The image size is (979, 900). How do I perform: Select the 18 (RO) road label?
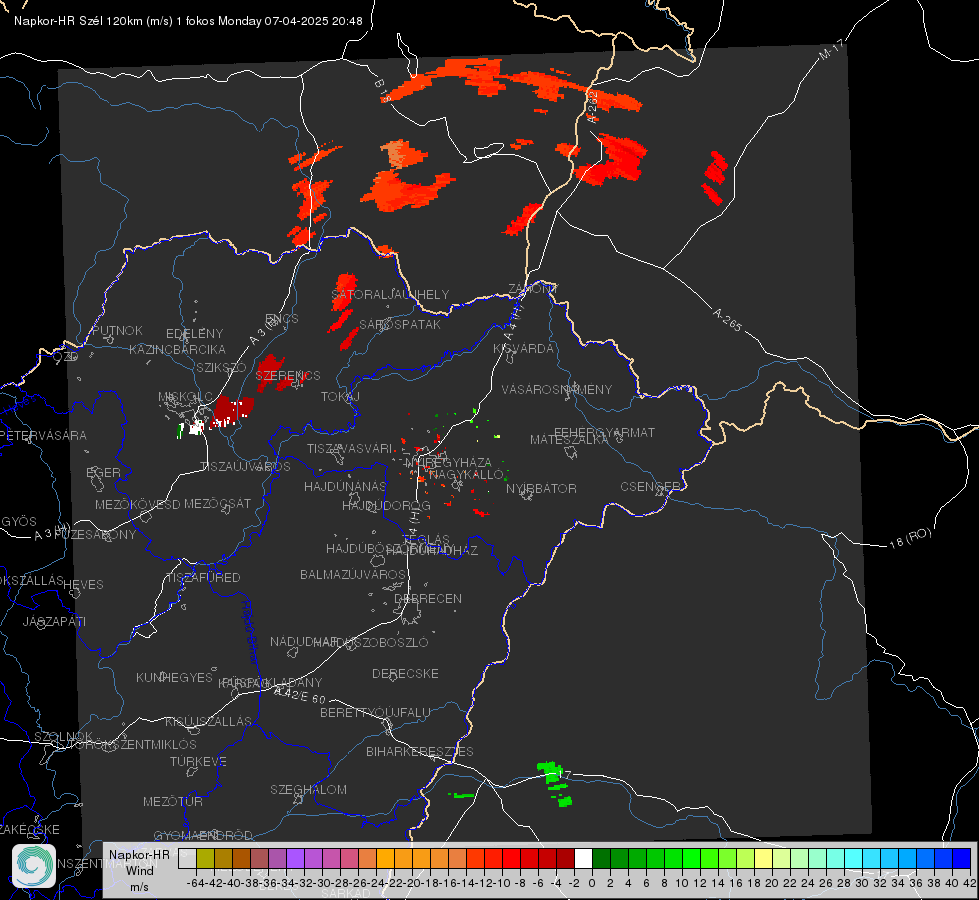pos(910,538)
